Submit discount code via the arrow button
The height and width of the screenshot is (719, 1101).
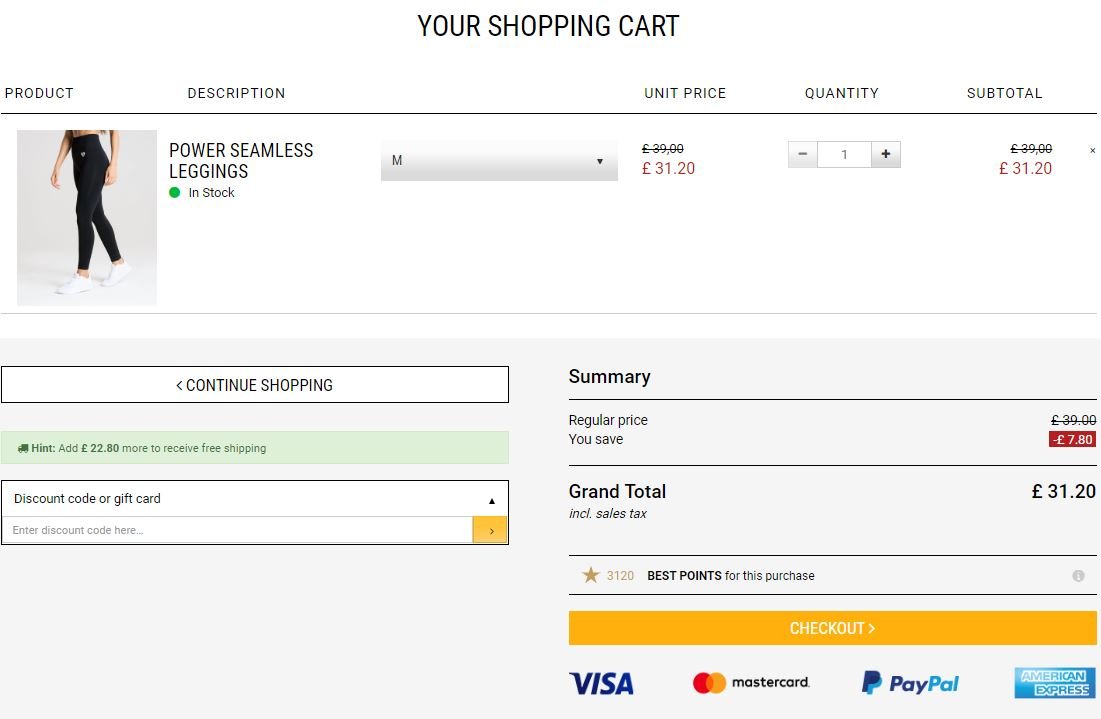489,529
